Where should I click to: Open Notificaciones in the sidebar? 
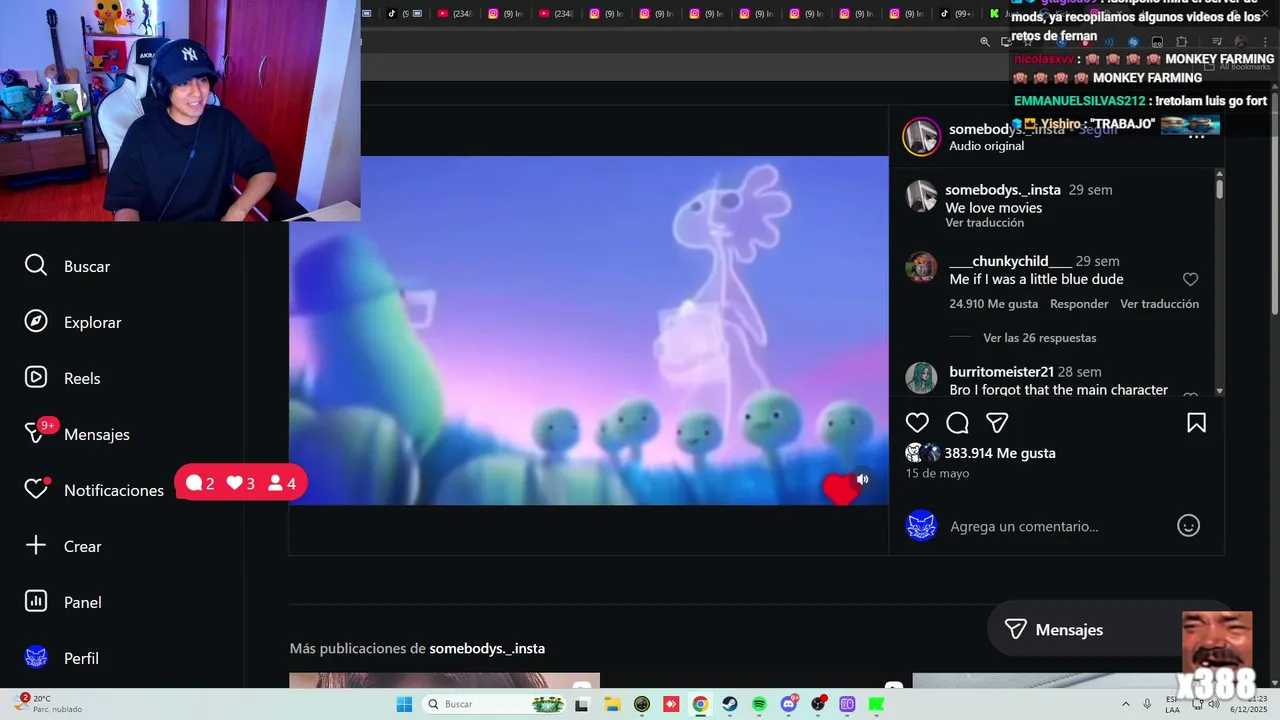94,490
